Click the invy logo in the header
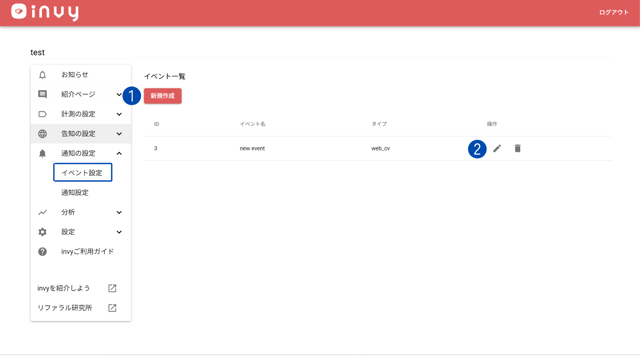The height and width of the screenshot is (362, 644). click(x=45, y=12)
